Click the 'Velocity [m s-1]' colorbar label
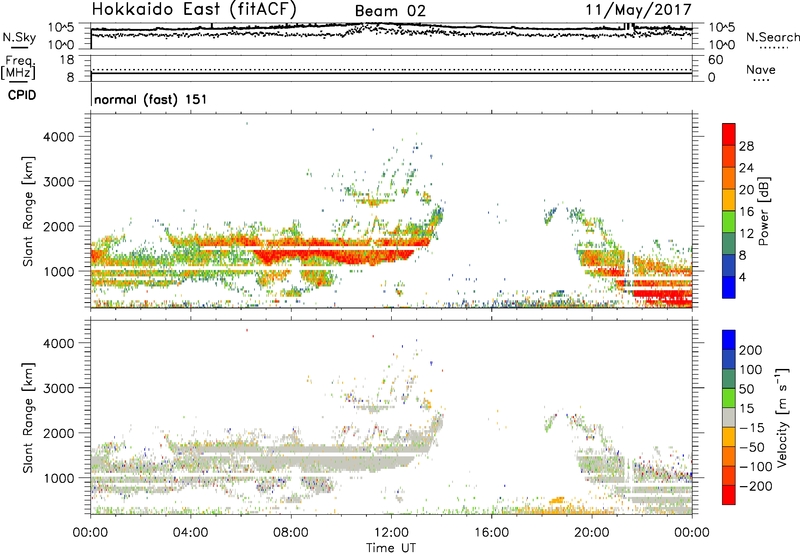 tap(782, 417)
